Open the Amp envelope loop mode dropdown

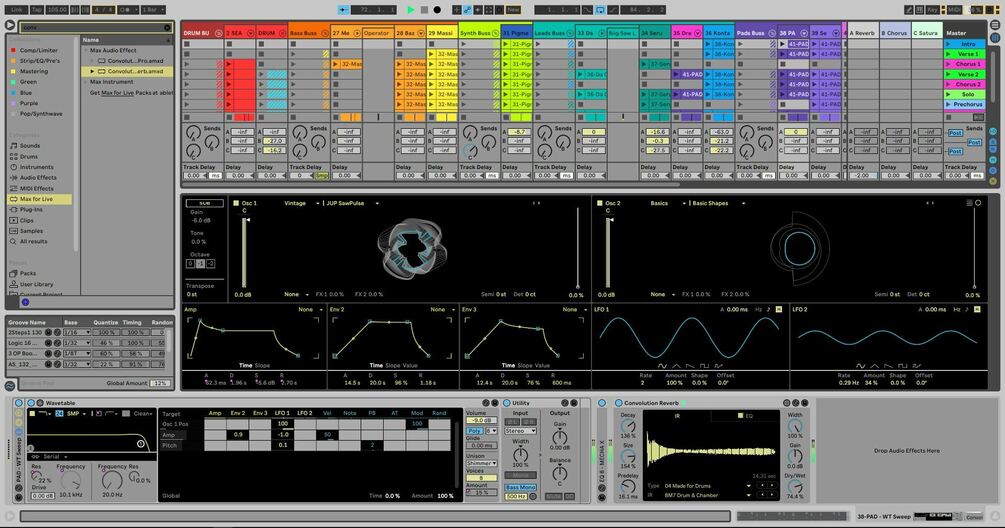tap(309, 309)
